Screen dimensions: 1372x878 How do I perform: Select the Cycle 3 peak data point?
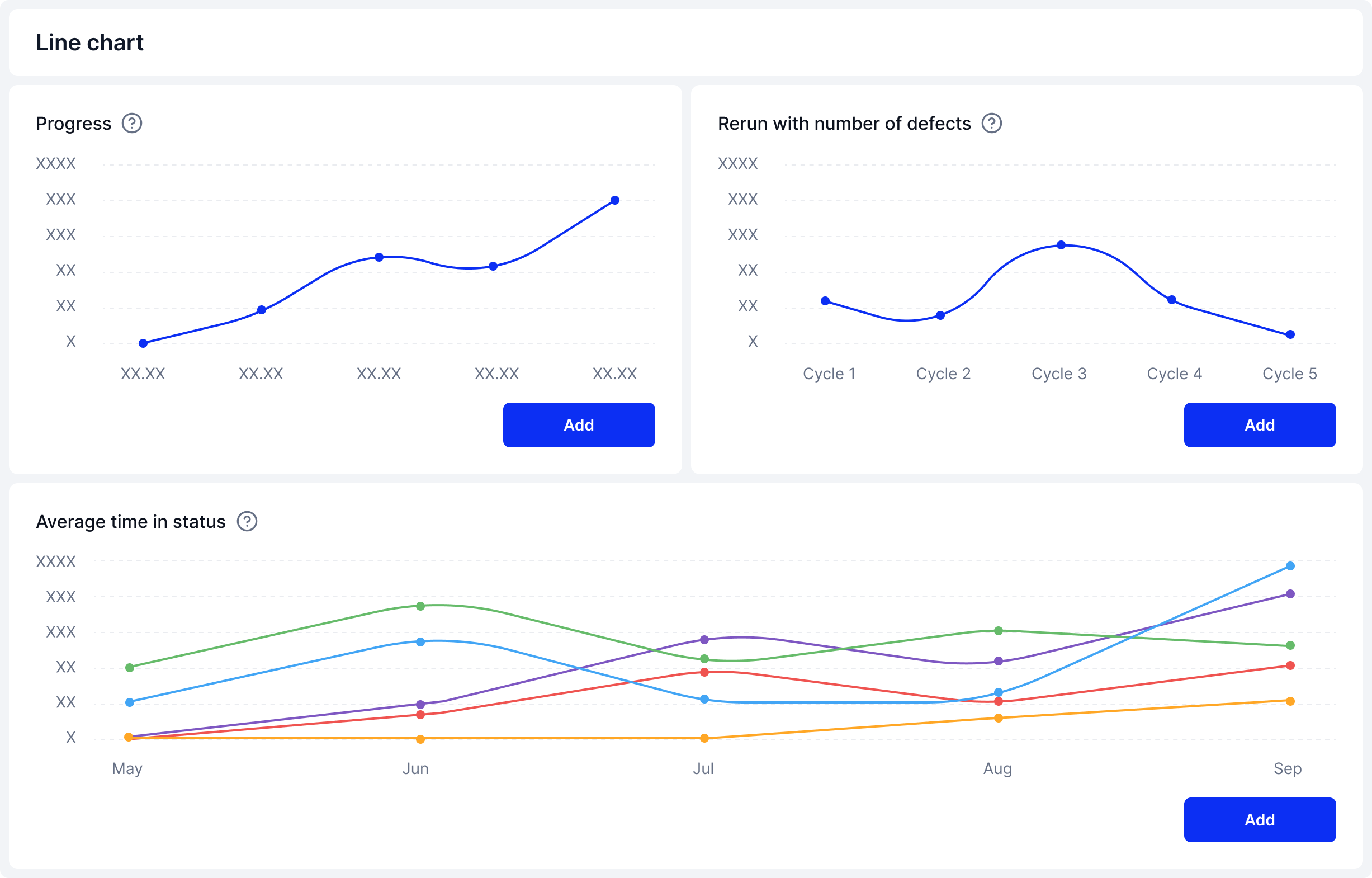[x=1061, y=245]
